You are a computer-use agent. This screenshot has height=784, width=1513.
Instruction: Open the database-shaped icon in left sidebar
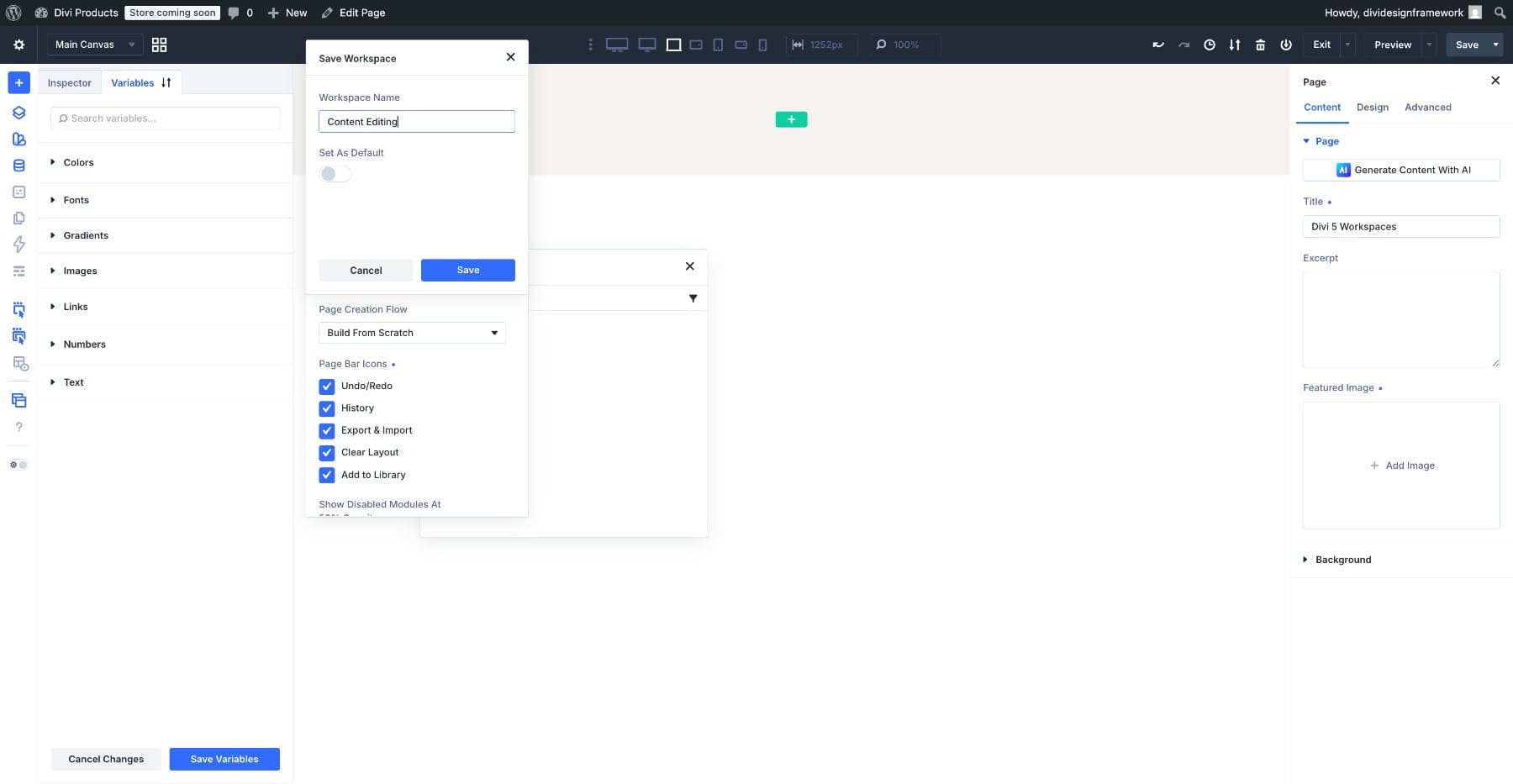[18, 166]
